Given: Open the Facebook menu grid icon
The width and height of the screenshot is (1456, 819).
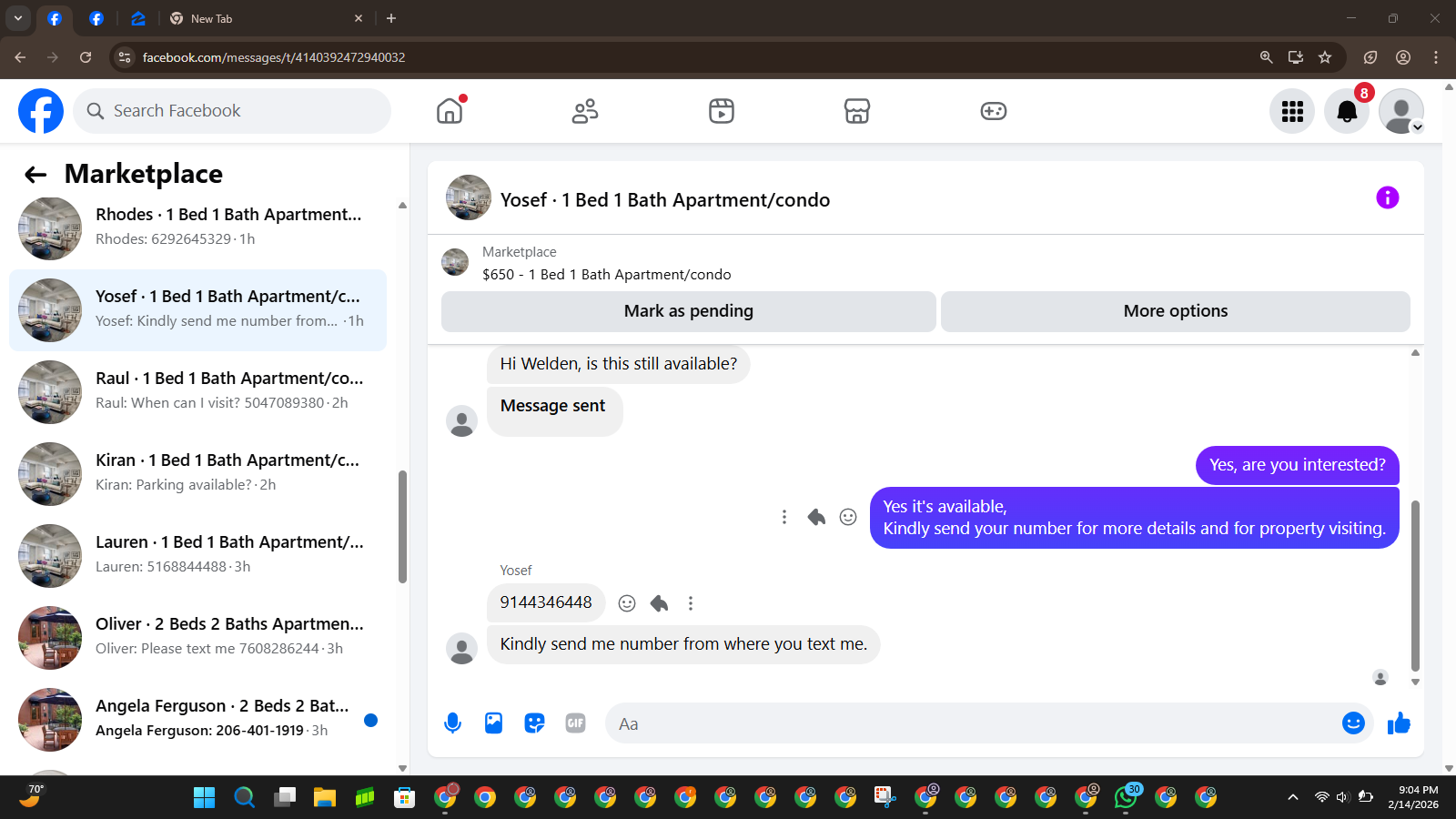Looking at the screenshot, I should pos(1292,111).
